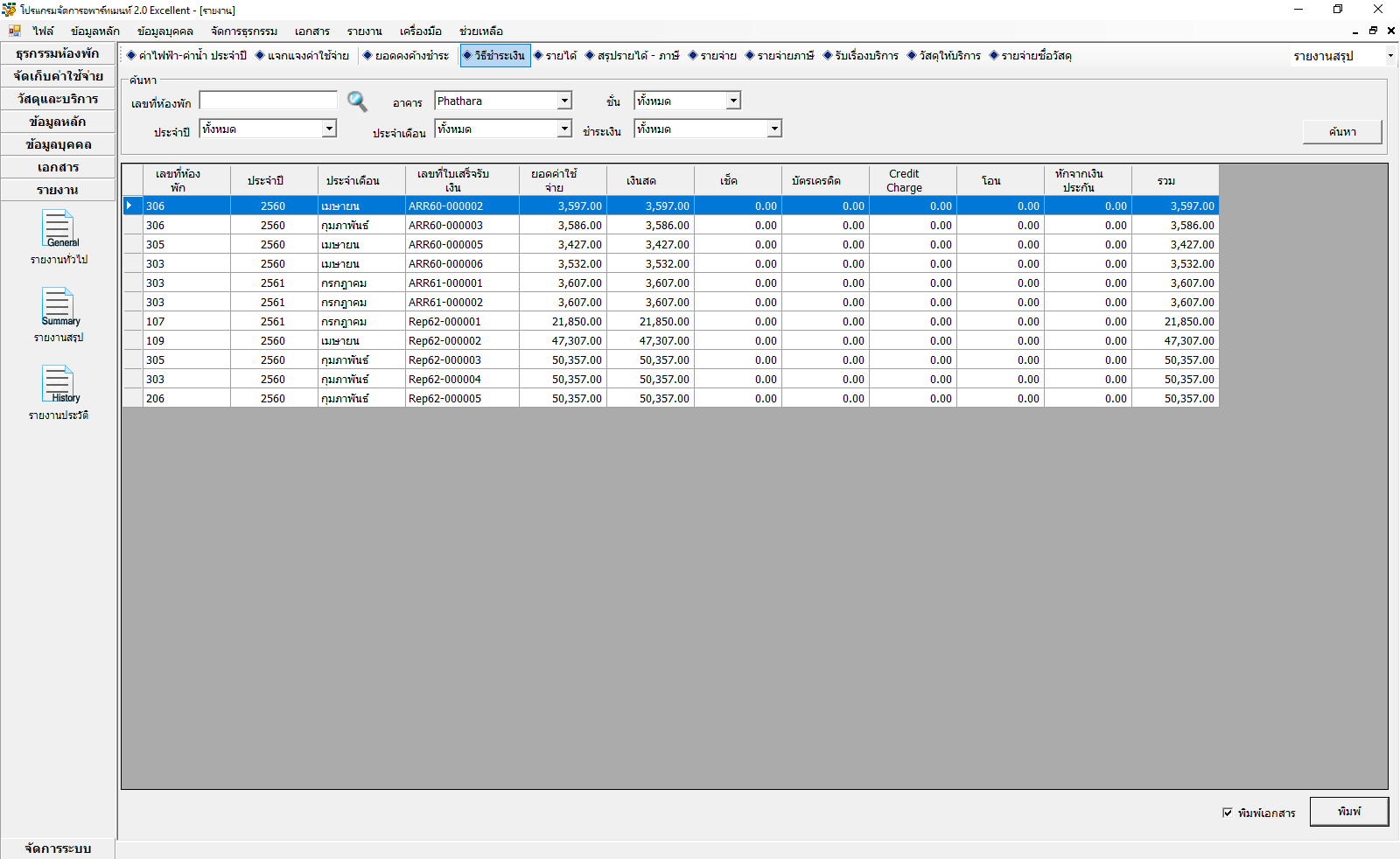Select row with receipt ARR60-000003
Image resolution: width=1400 pixels, height=859 pixels.
(670, 225)
